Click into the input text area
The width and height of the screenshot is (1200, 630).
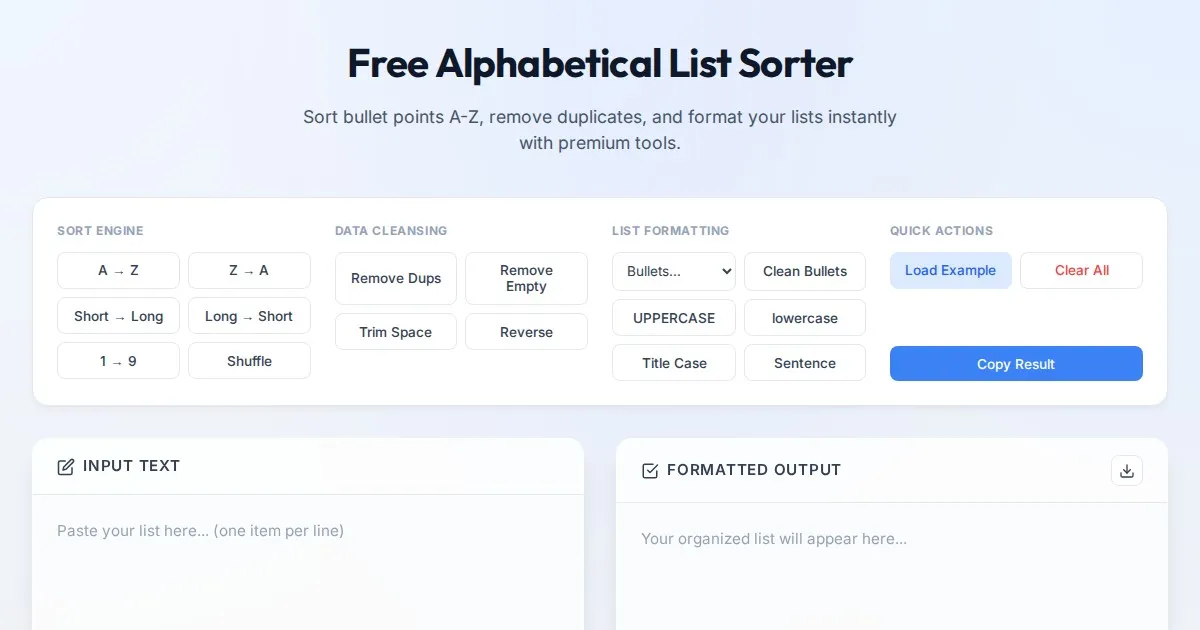click(x=307, y=570)
